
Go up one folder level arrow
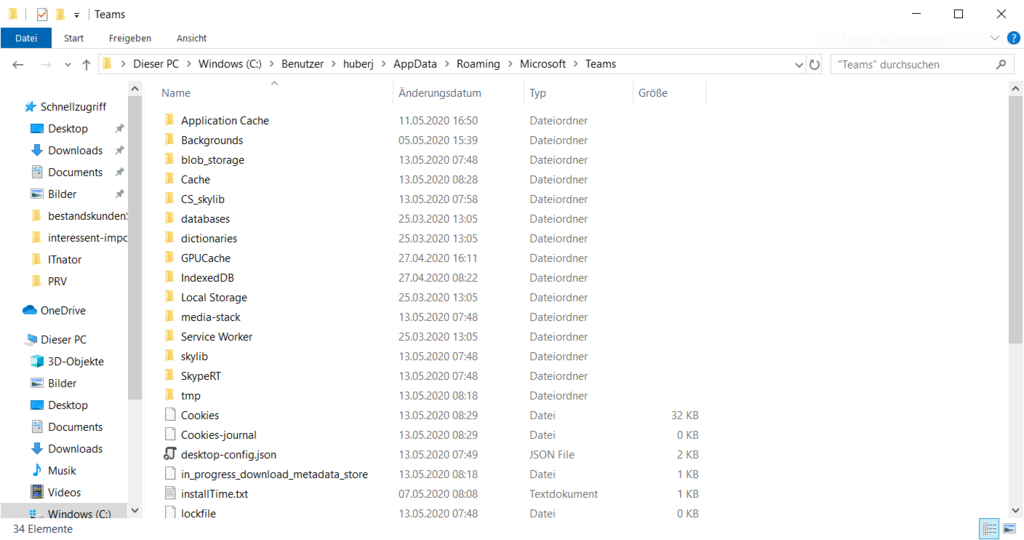(x=86, y=64)
